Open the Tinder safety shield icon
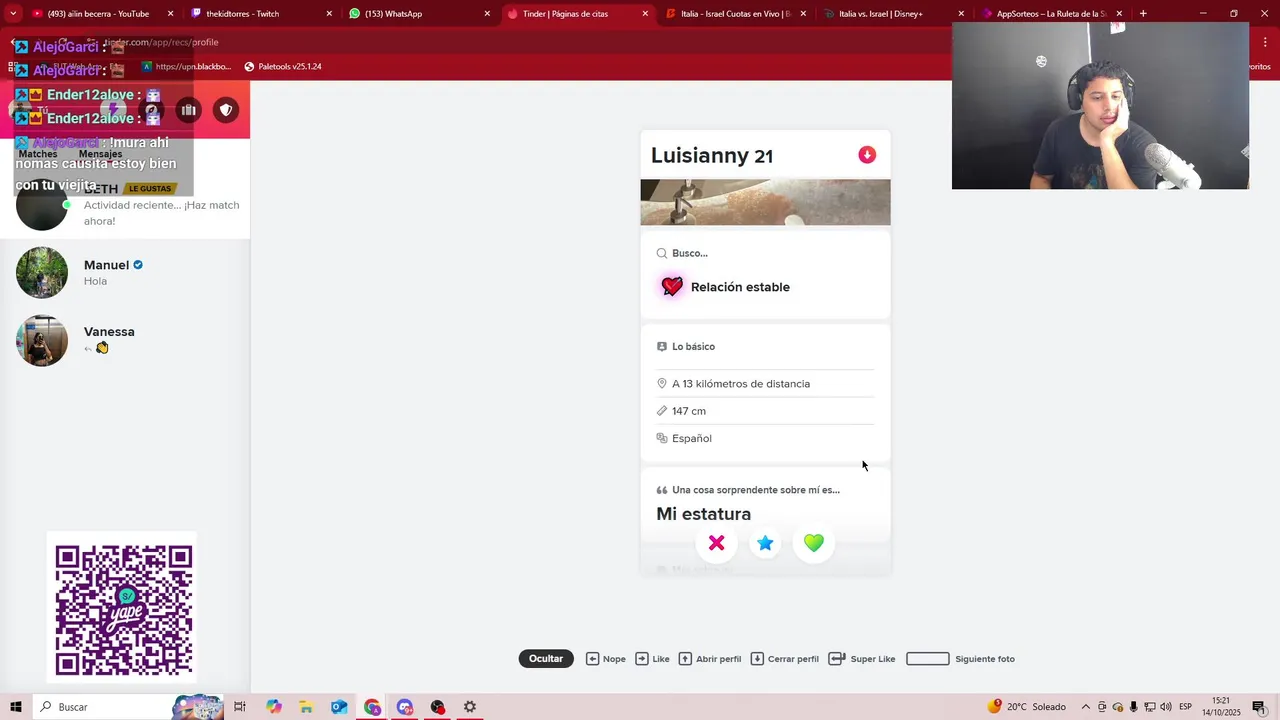Screen dimensions: 1280x720 click(x=226, y=110)
